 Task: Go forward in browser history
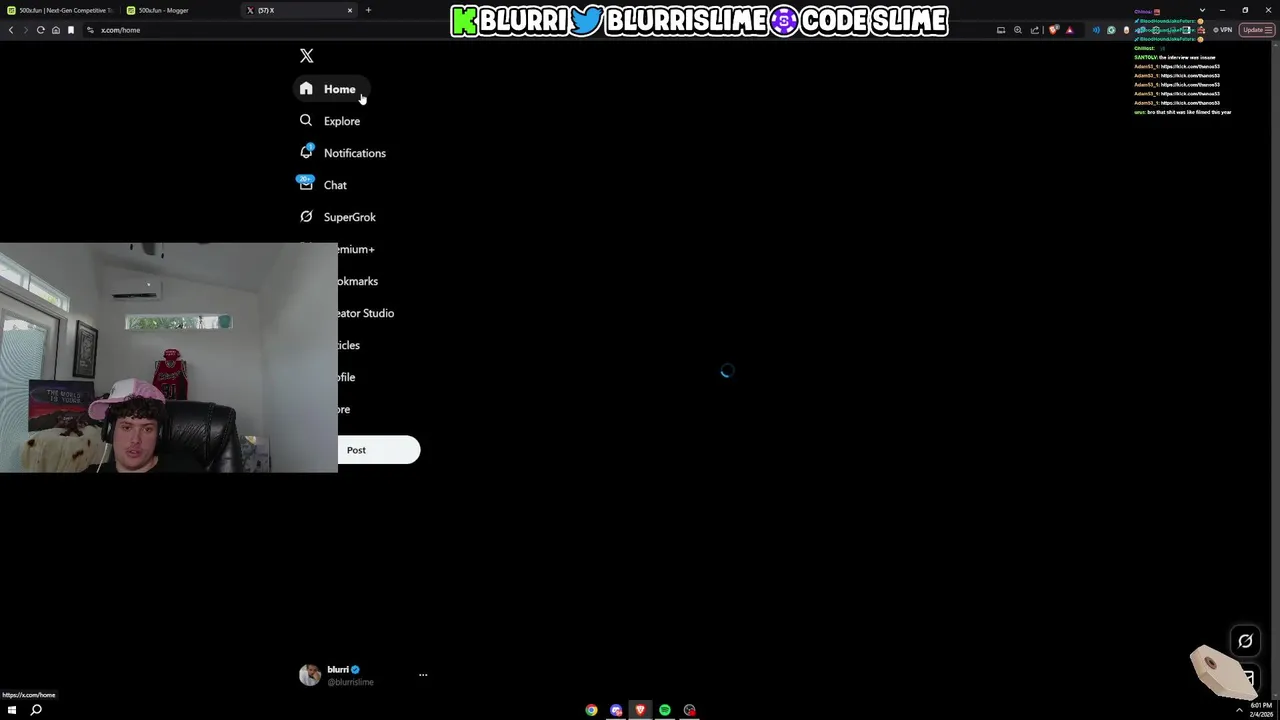[25, 30]
